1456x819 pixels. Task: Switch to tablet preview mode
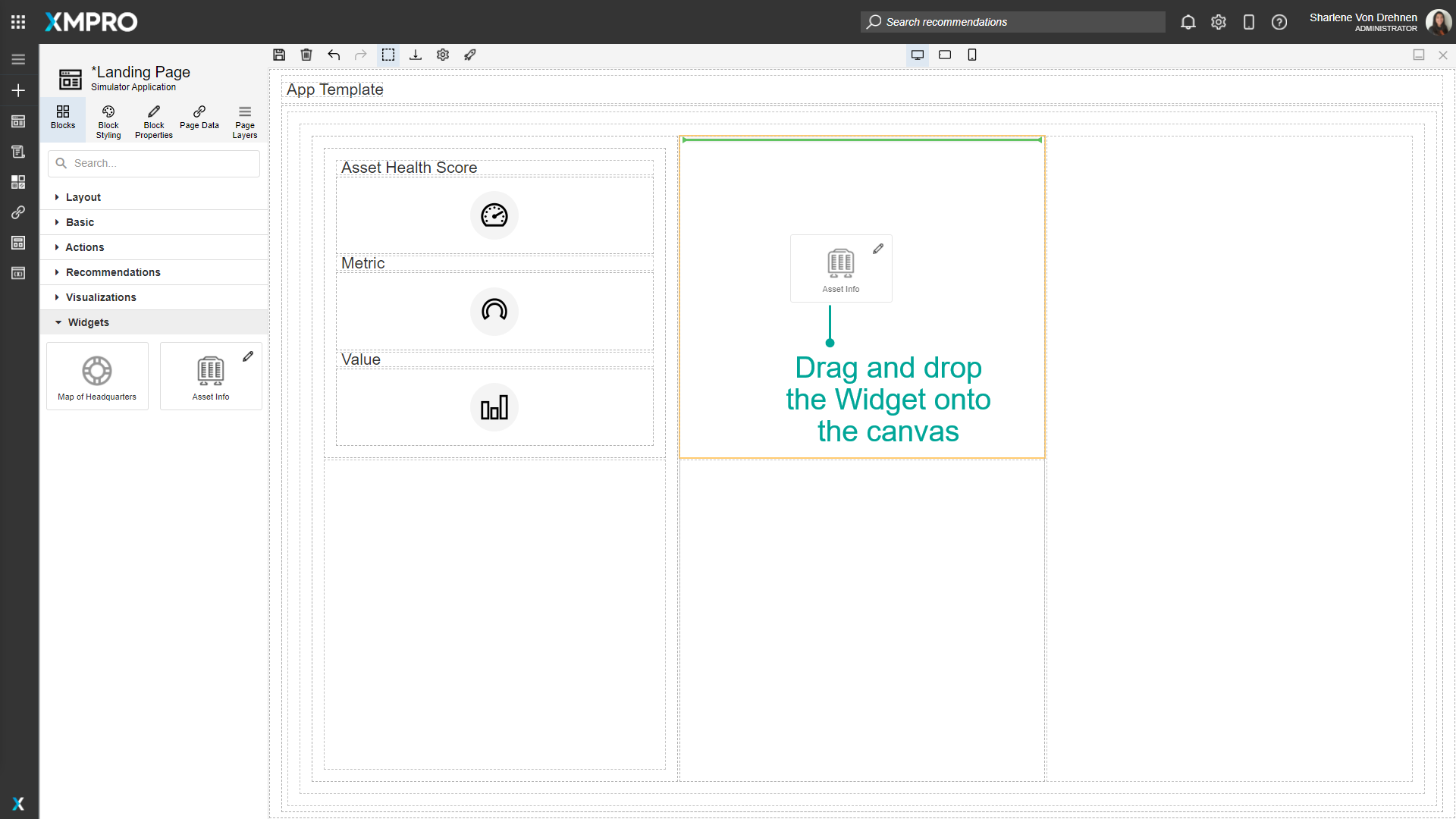(x=945, y=55)
